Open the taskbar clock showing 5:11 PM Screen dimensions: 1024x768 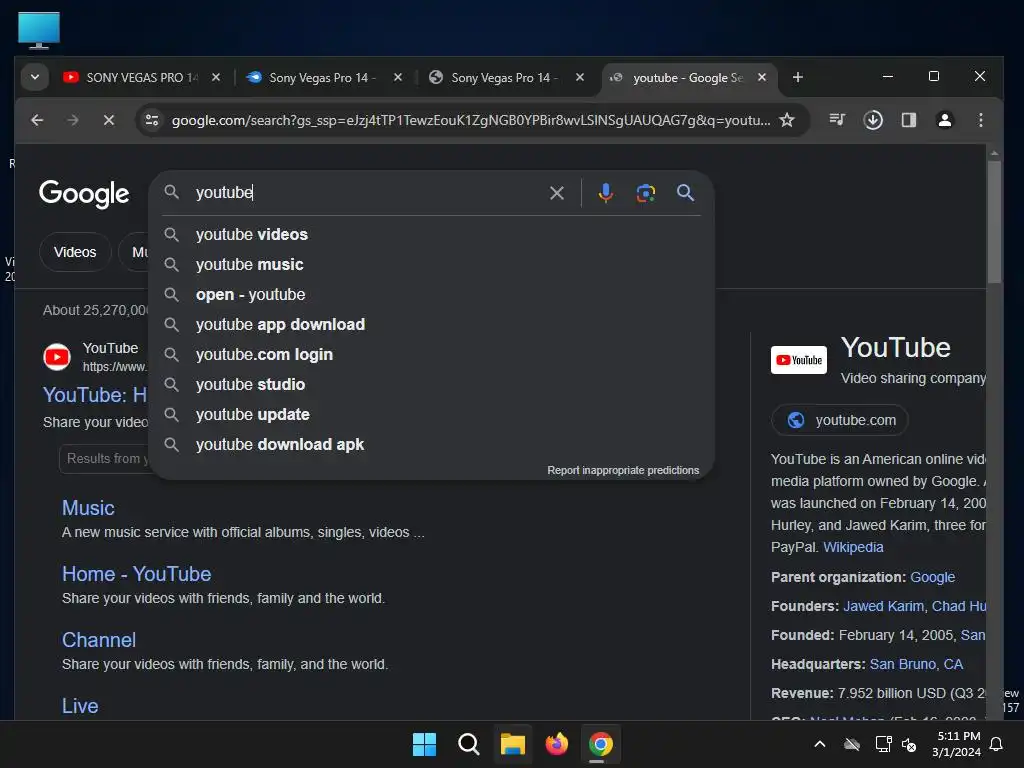956,744
